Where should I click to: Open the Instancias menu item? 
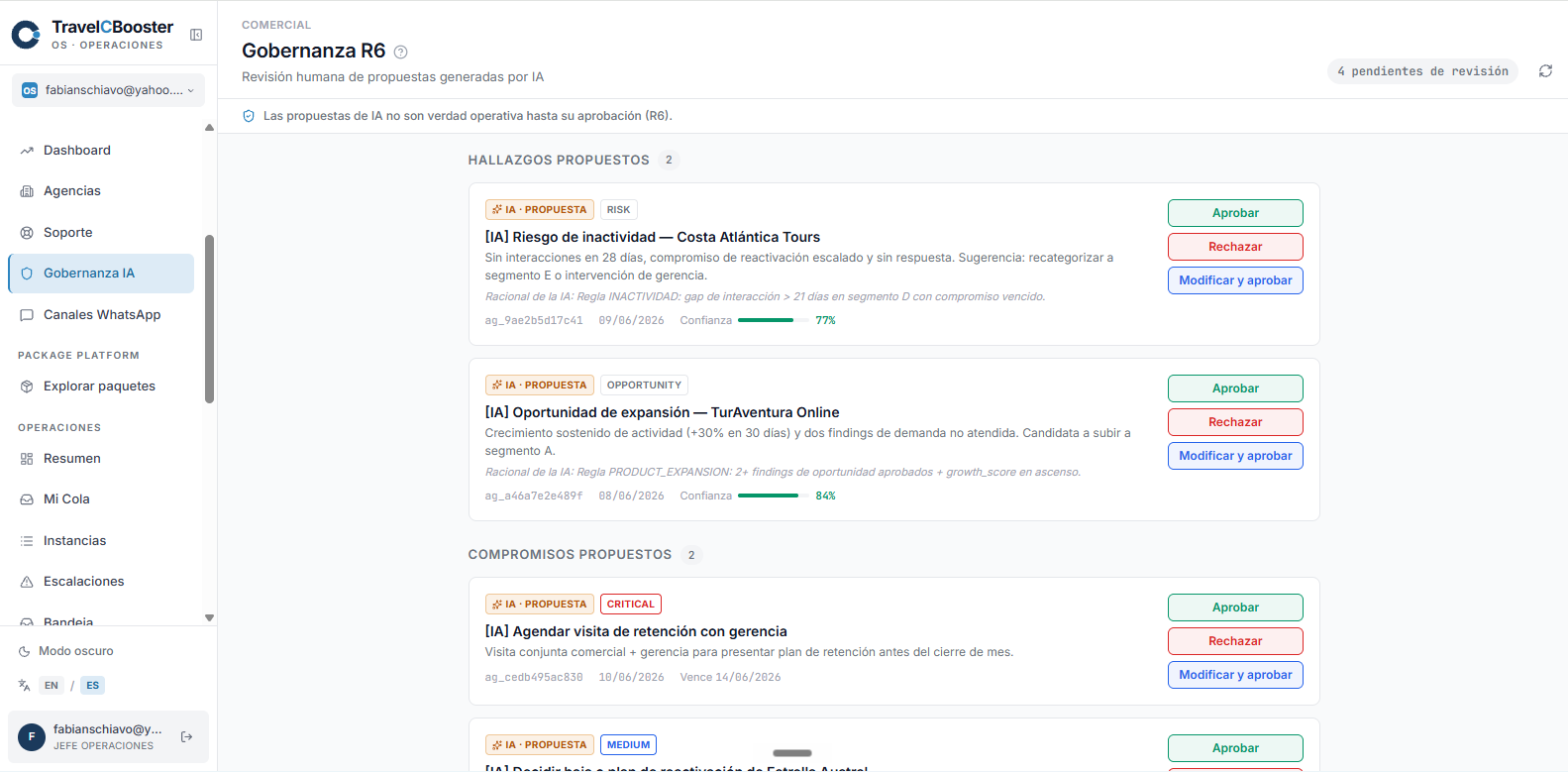[x=101, y=541]
